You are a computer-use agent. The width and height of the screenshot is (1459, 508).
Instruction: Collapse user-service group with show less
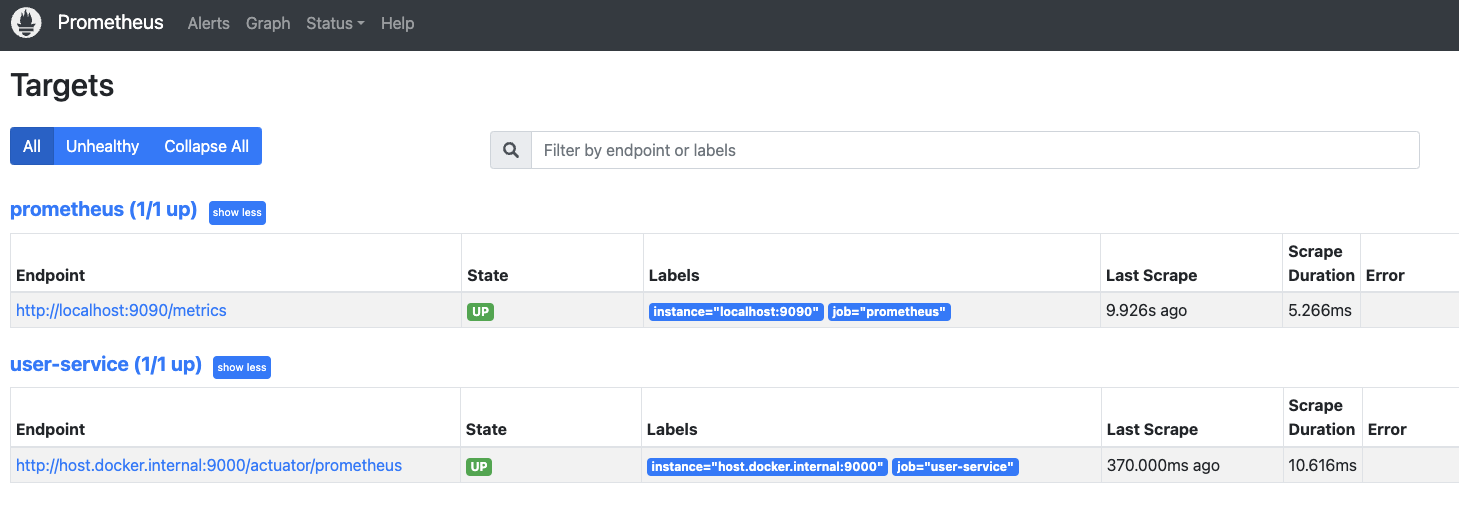242,367
